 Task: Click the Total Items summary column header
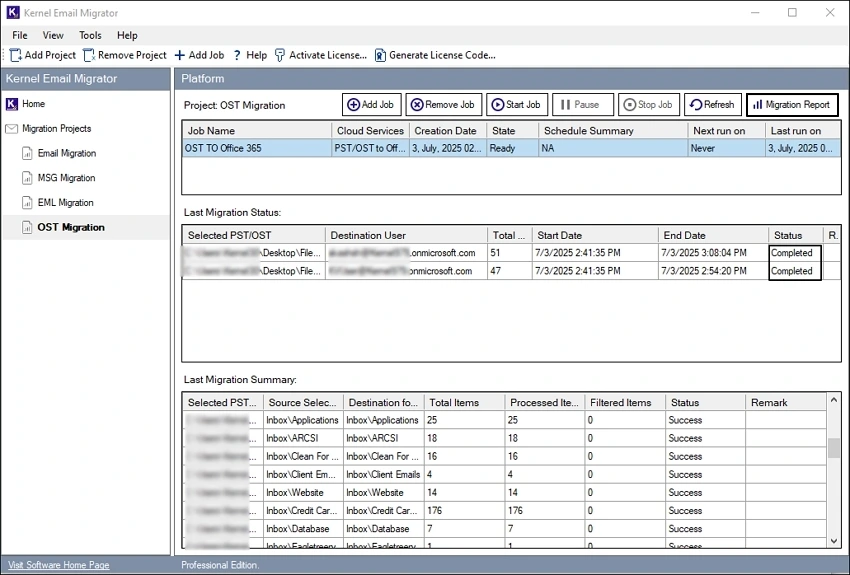tap(465, 403)
